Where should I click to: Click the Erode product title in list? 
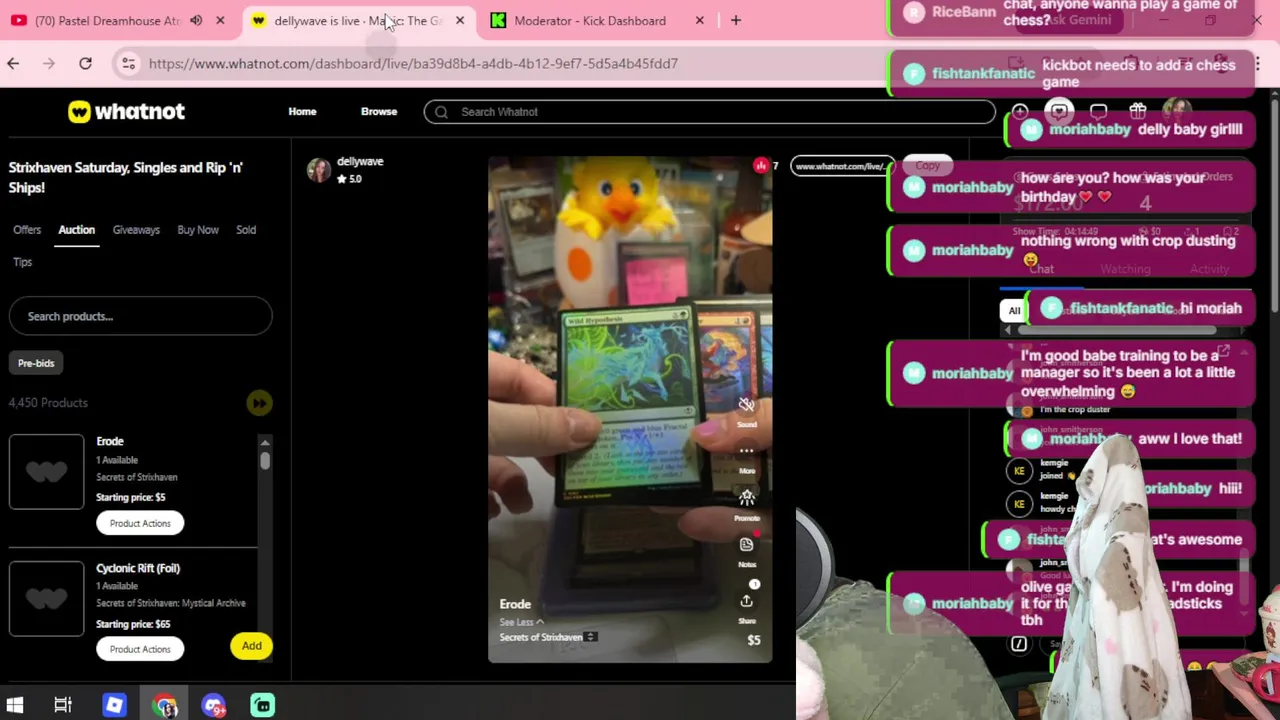pos(110,441)
